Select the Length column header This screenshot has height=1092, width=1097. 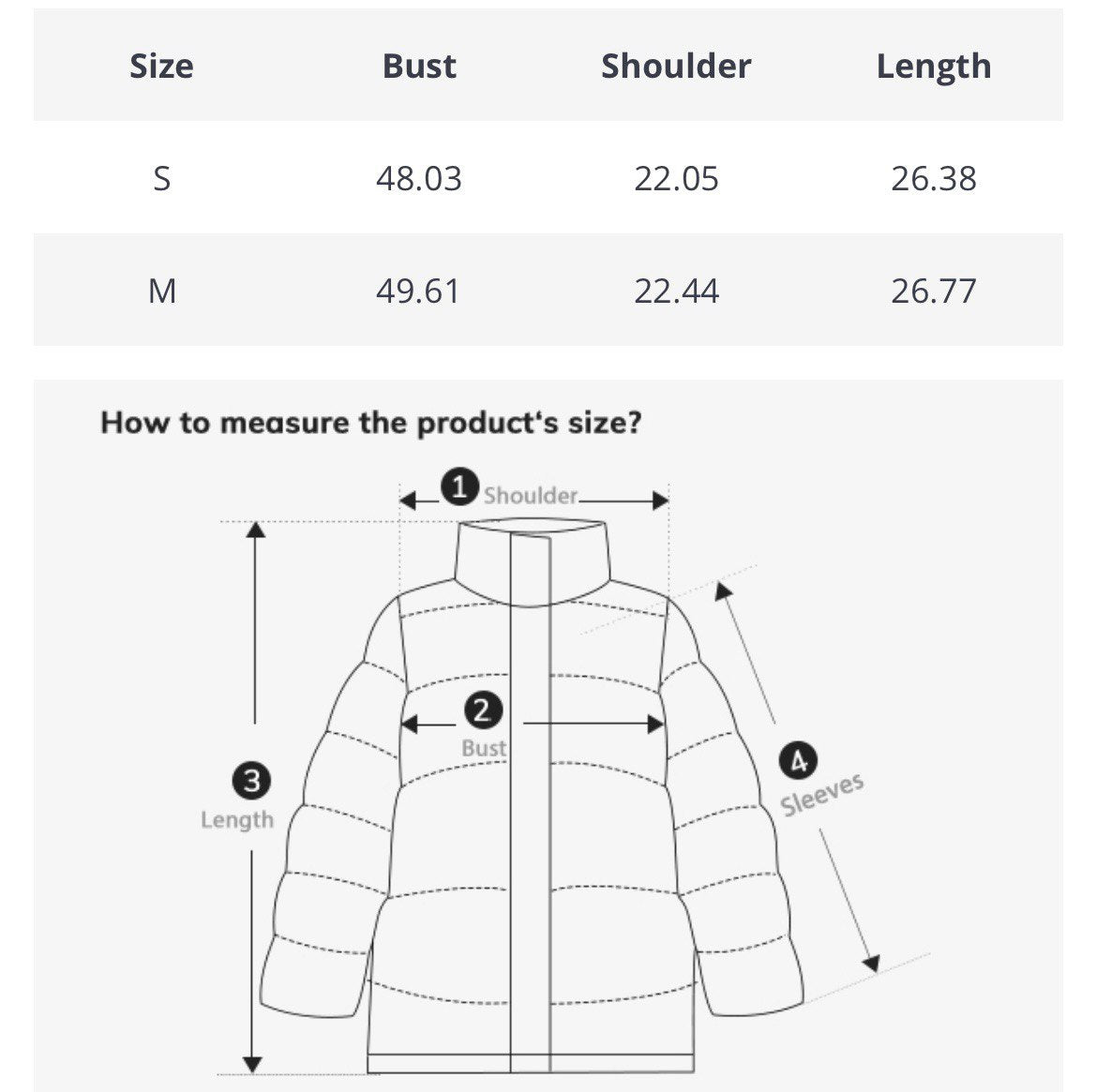[934, 67]
